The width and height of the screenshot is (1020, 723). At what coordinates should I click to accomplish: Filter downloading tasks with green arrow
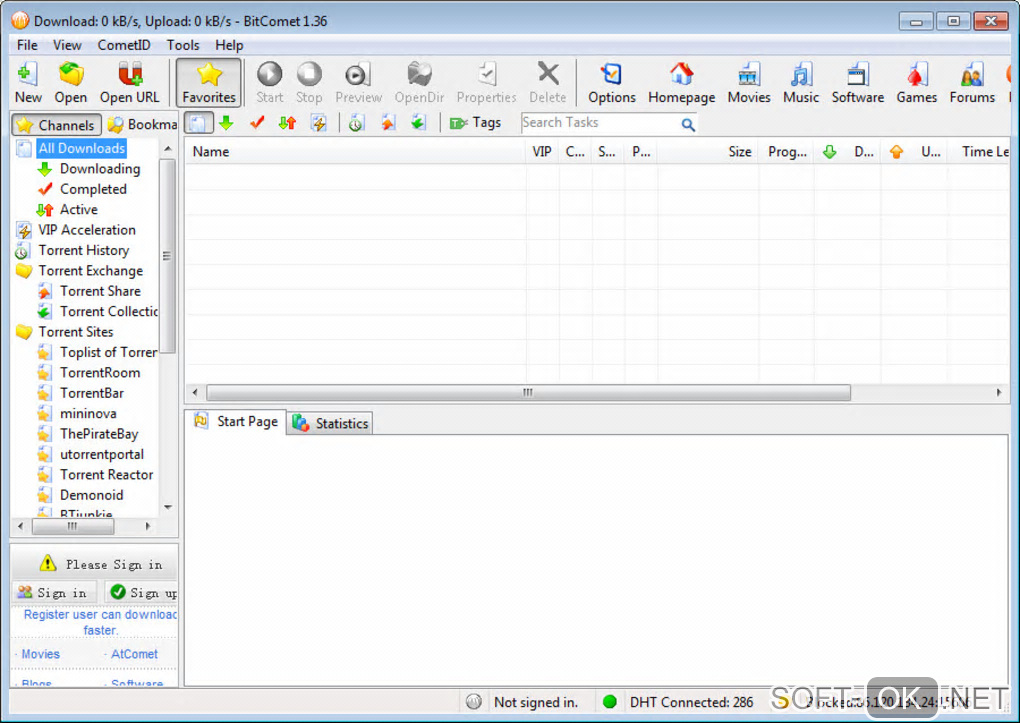coord(226,123)
